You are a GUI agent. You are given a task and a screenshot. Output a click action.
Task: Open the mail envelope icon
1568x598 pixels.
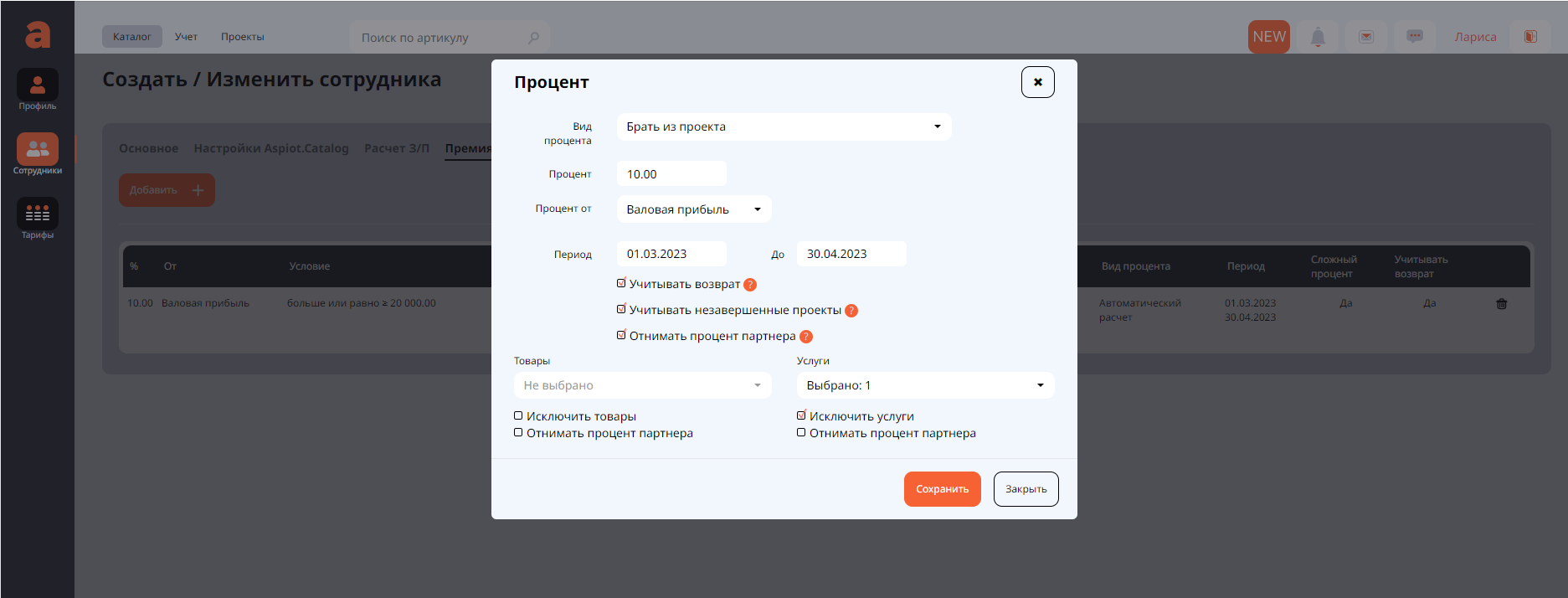pos(1366,37)
